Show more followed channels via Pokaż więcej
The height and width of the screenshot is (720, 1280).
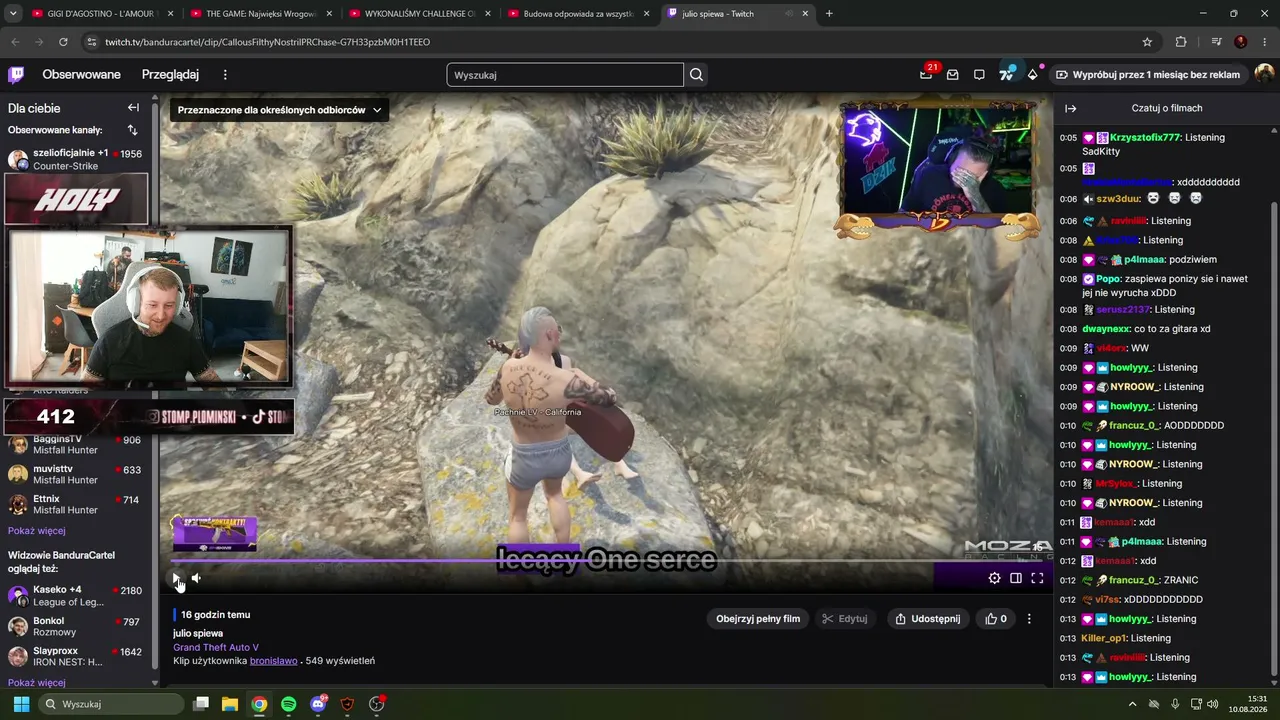click(37, 531)
